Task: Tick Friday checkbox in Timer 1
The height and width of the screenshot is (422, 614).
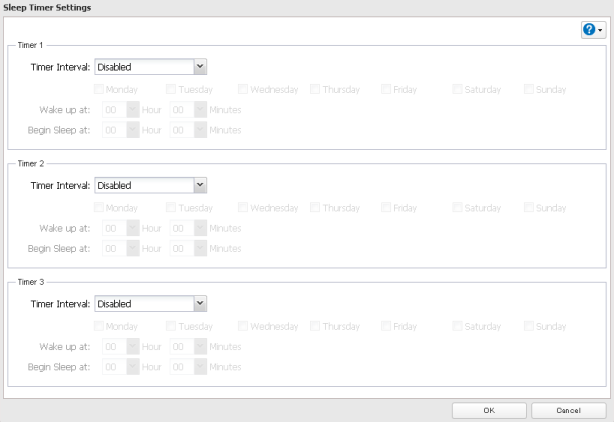Action: [x=386, y=89]
